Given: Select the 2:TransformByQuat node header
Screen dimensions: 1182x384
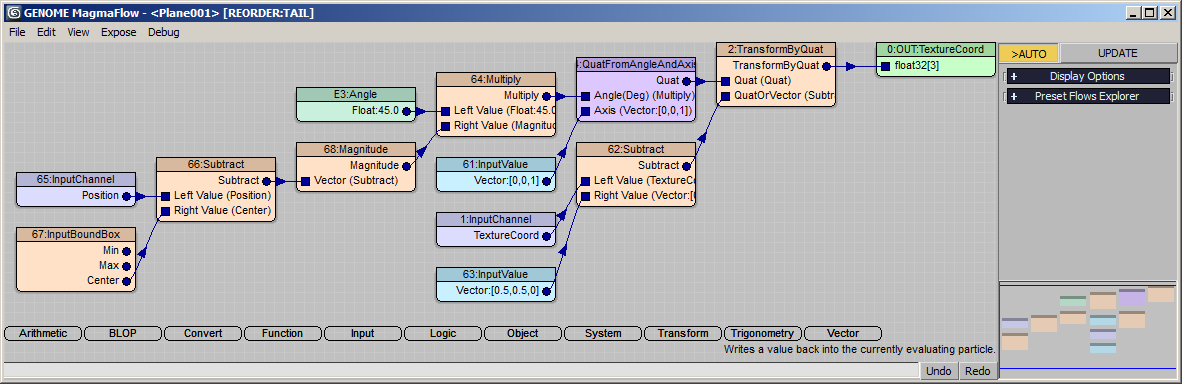Looking at the screenshot, I should coord(776,49).
